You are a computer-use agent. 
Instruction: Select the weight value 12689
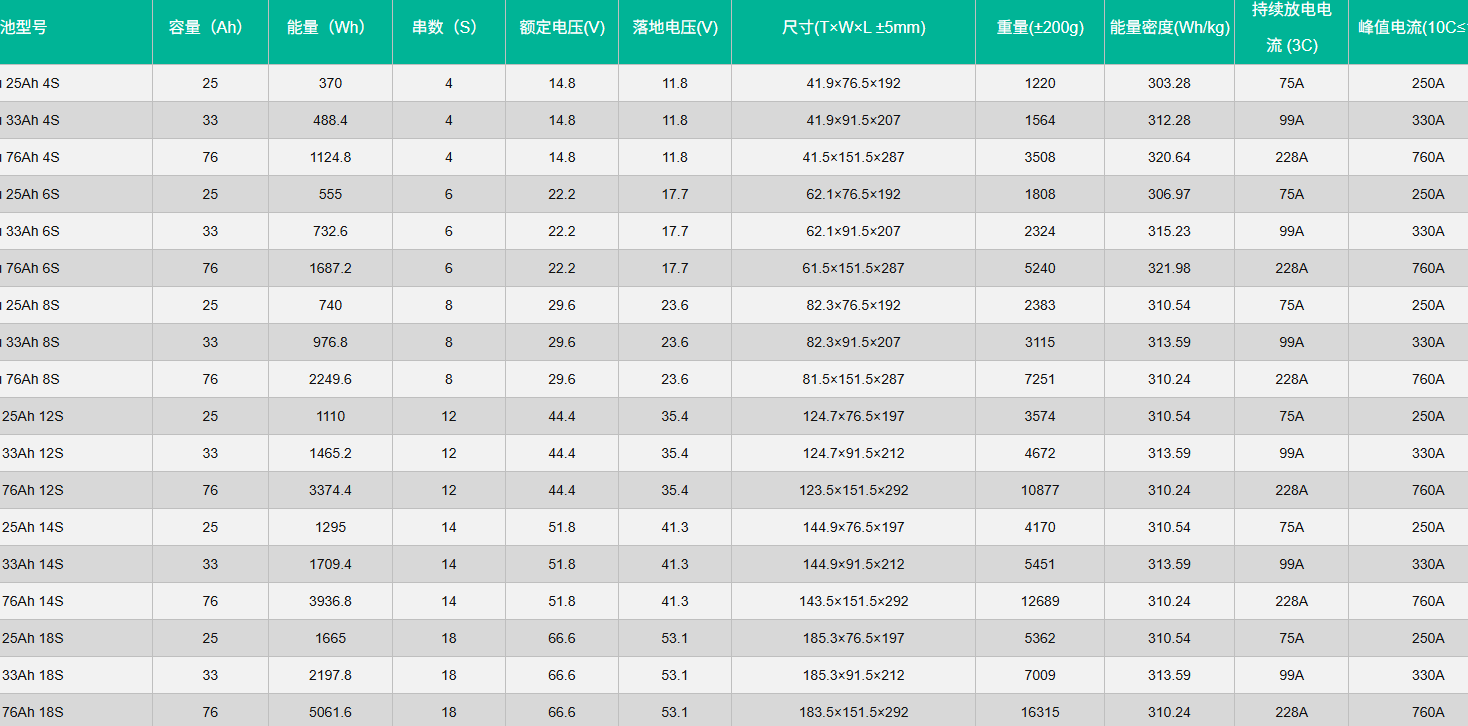1040,601
